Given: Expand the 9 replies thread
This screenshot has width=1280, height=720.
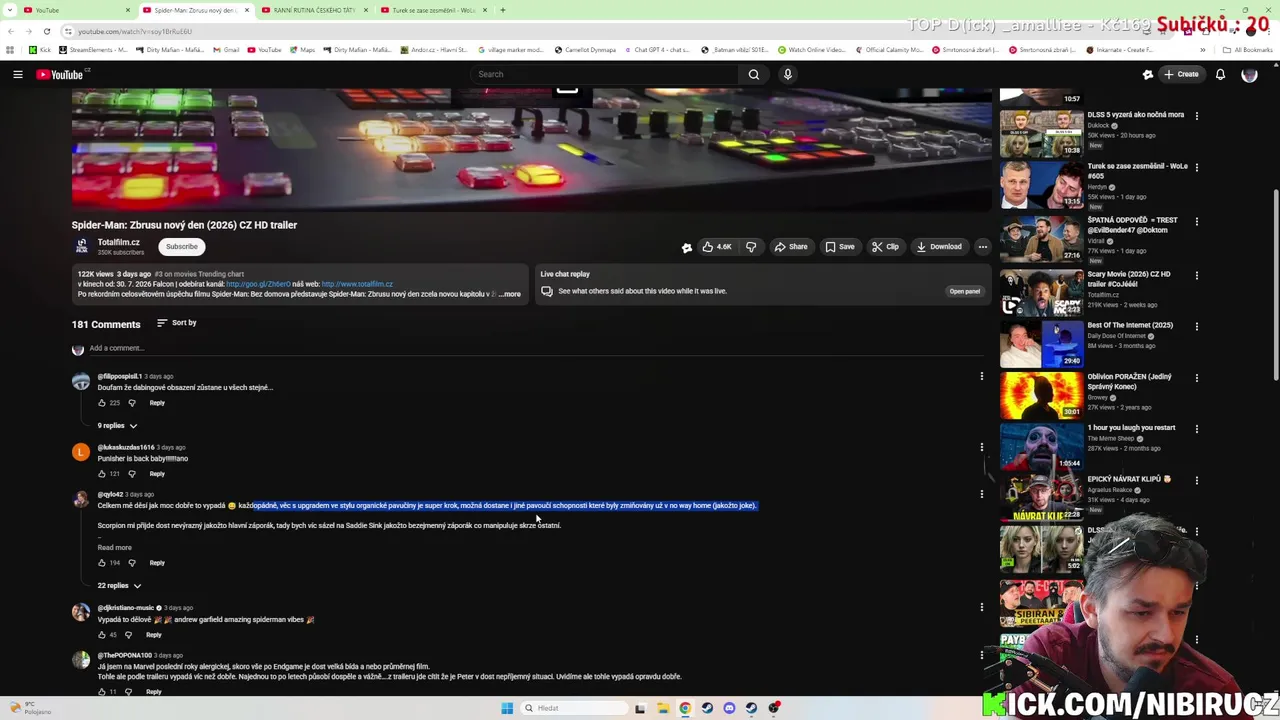Looking at the screenshot, I should (117, 426).
